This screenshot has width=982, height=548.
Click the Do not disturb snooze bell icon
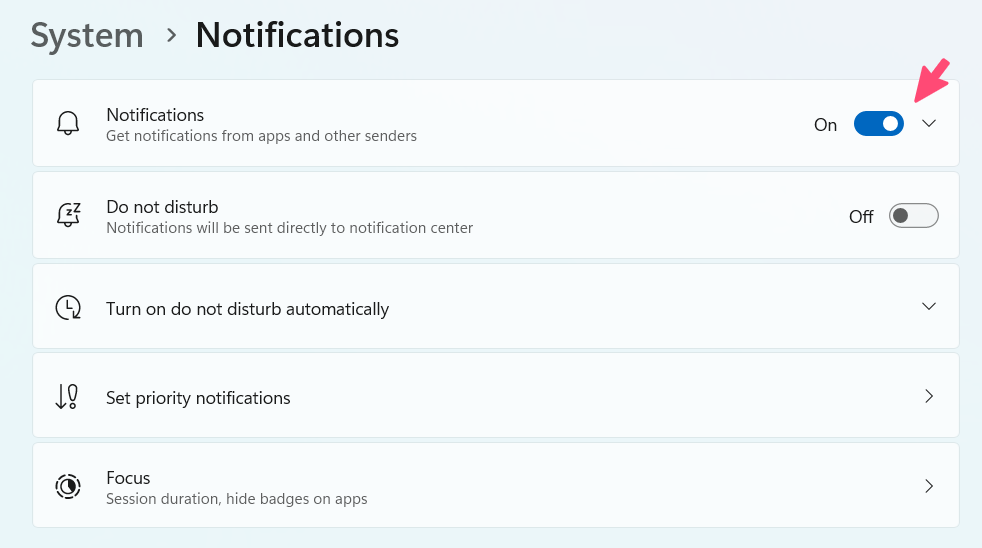coord(68,216)
